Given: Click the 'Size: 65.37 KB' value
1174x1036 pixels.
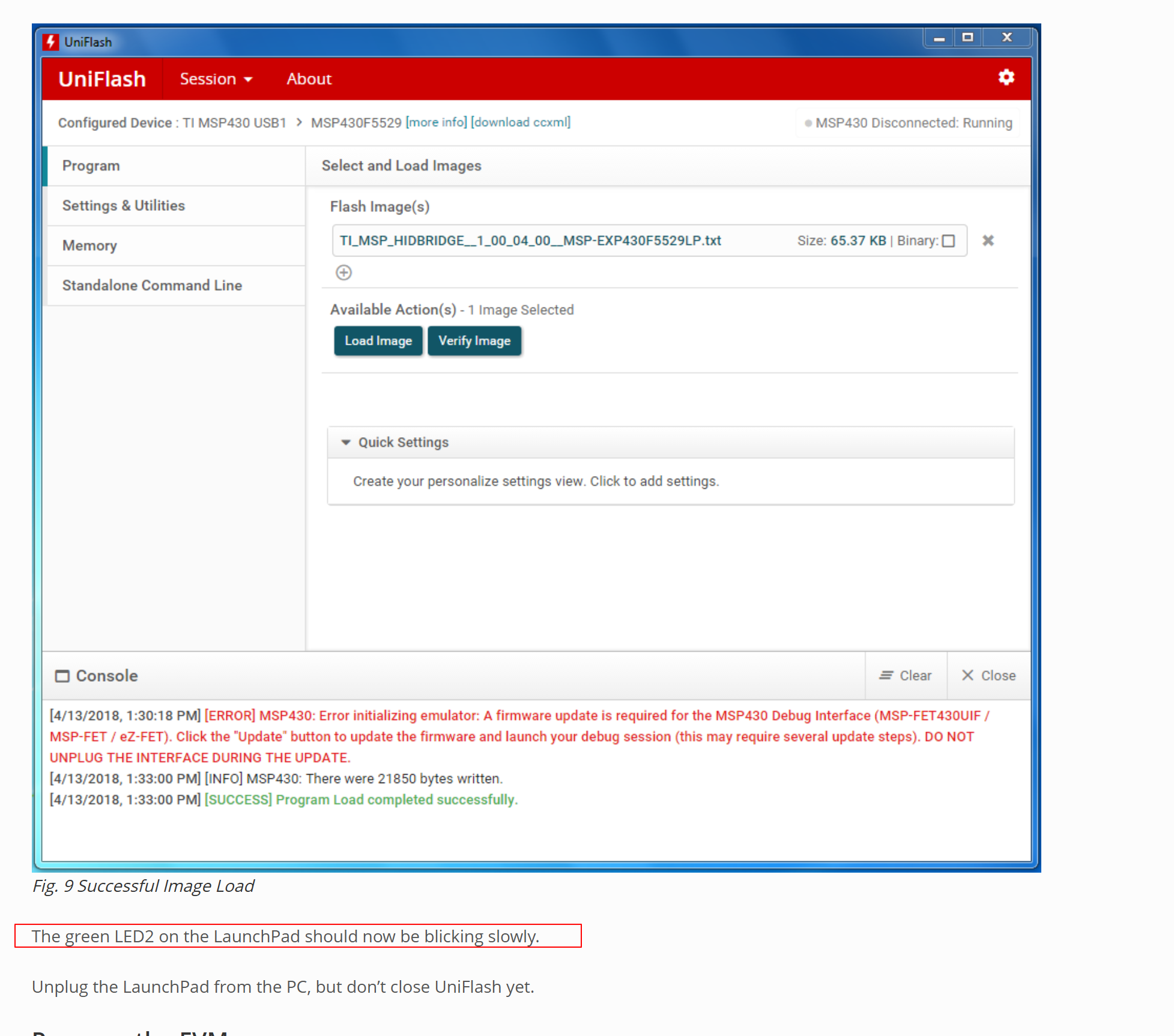Looking at the screenshot, I should pos(841,241).
